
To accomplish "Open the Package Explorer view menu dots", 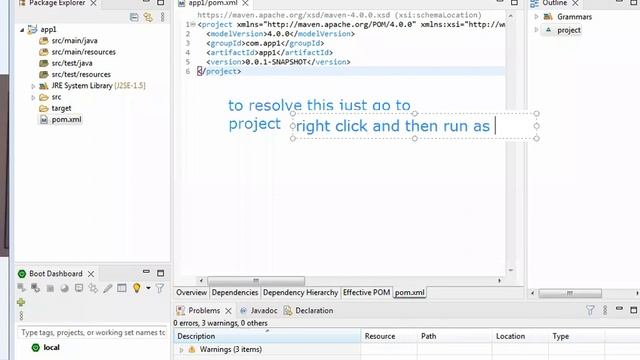I will (x=162, y=17).
